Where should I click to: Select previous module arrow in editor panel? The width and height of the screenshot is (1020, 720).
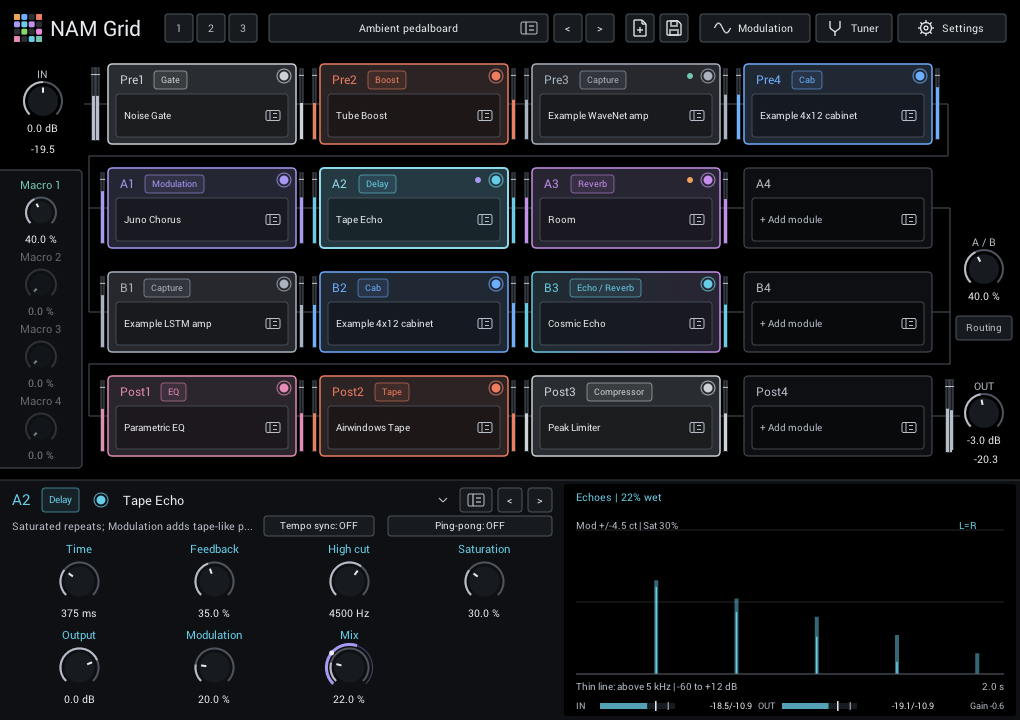[x=509, y=500]
